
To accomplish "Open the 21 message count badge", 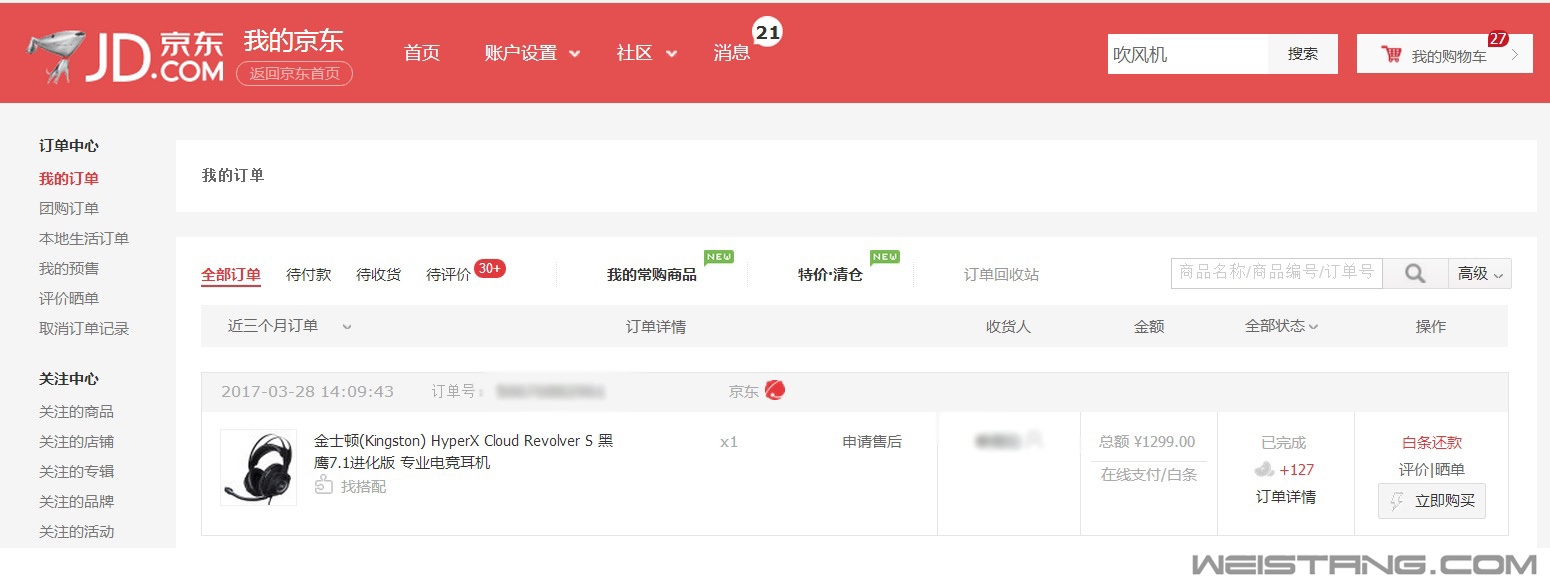I will (767, 33).
